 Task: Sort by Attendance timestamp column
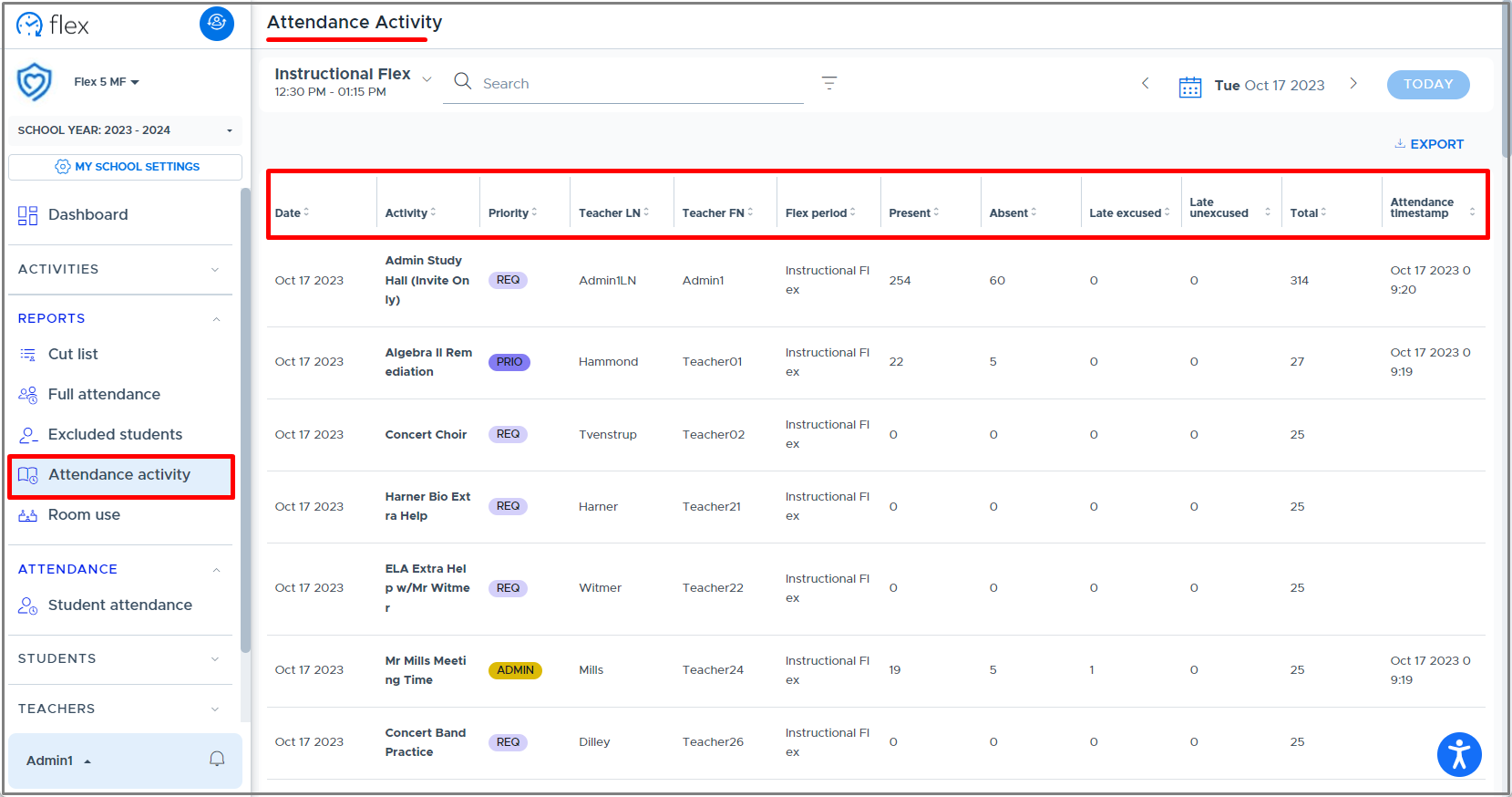1472,212
